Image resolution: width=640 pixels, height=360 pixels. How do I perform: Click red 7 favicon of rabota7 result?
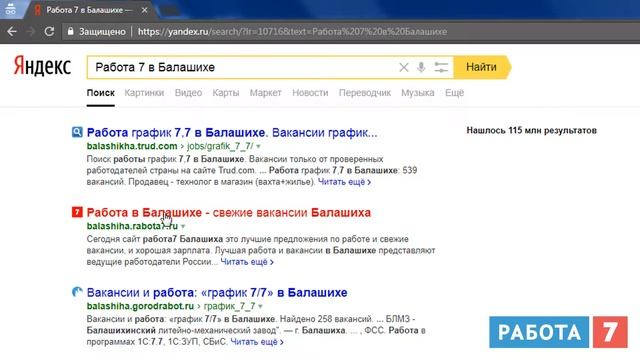click(x=77, y=212)
